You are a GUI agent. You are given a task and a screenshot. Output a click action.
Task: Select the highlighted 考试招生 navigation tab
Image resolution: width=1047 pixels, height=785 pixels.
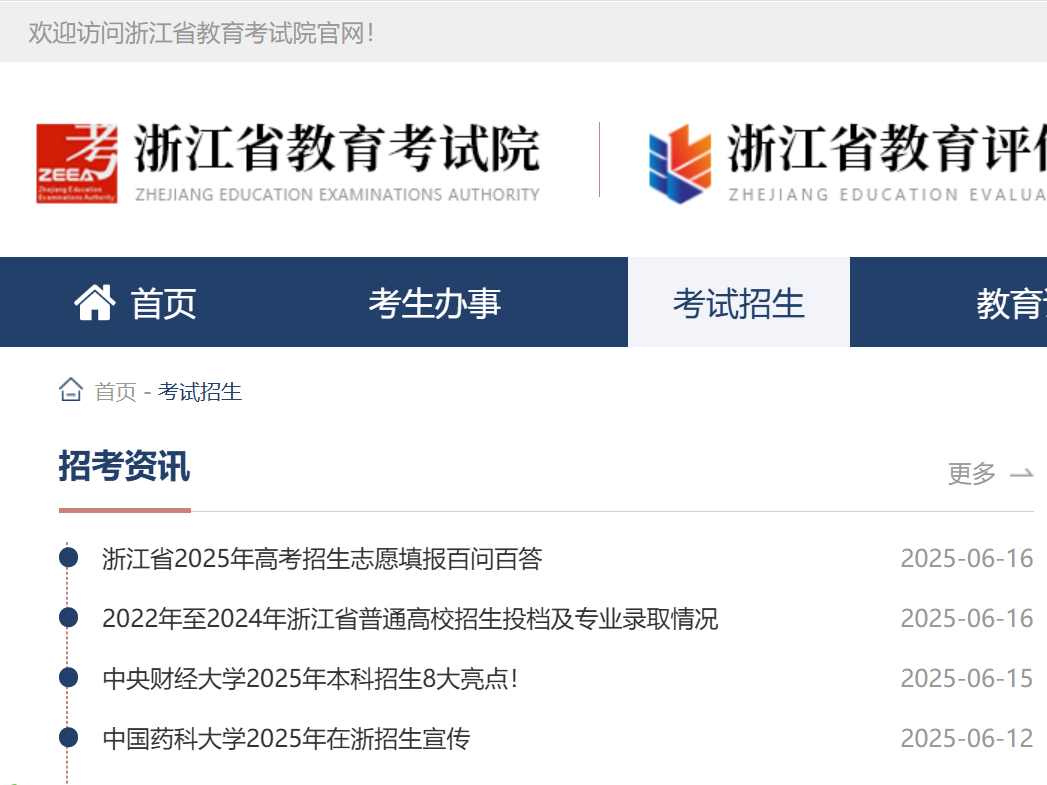(x=739, y=302)
